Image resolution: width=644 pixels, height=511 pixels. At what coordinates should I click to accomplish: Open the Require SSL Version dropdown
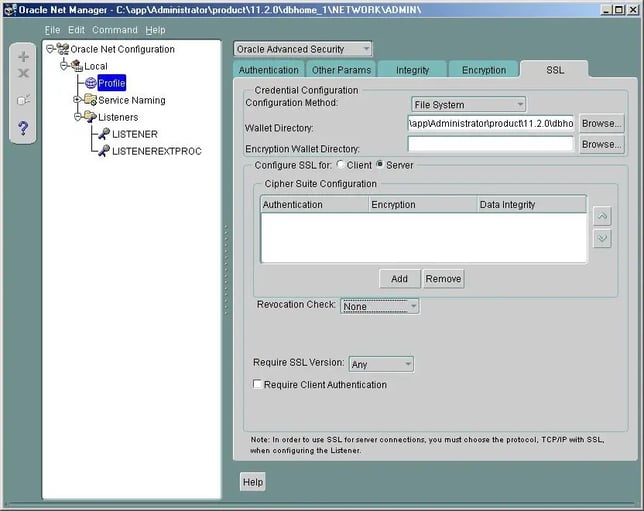coord(380,364)
